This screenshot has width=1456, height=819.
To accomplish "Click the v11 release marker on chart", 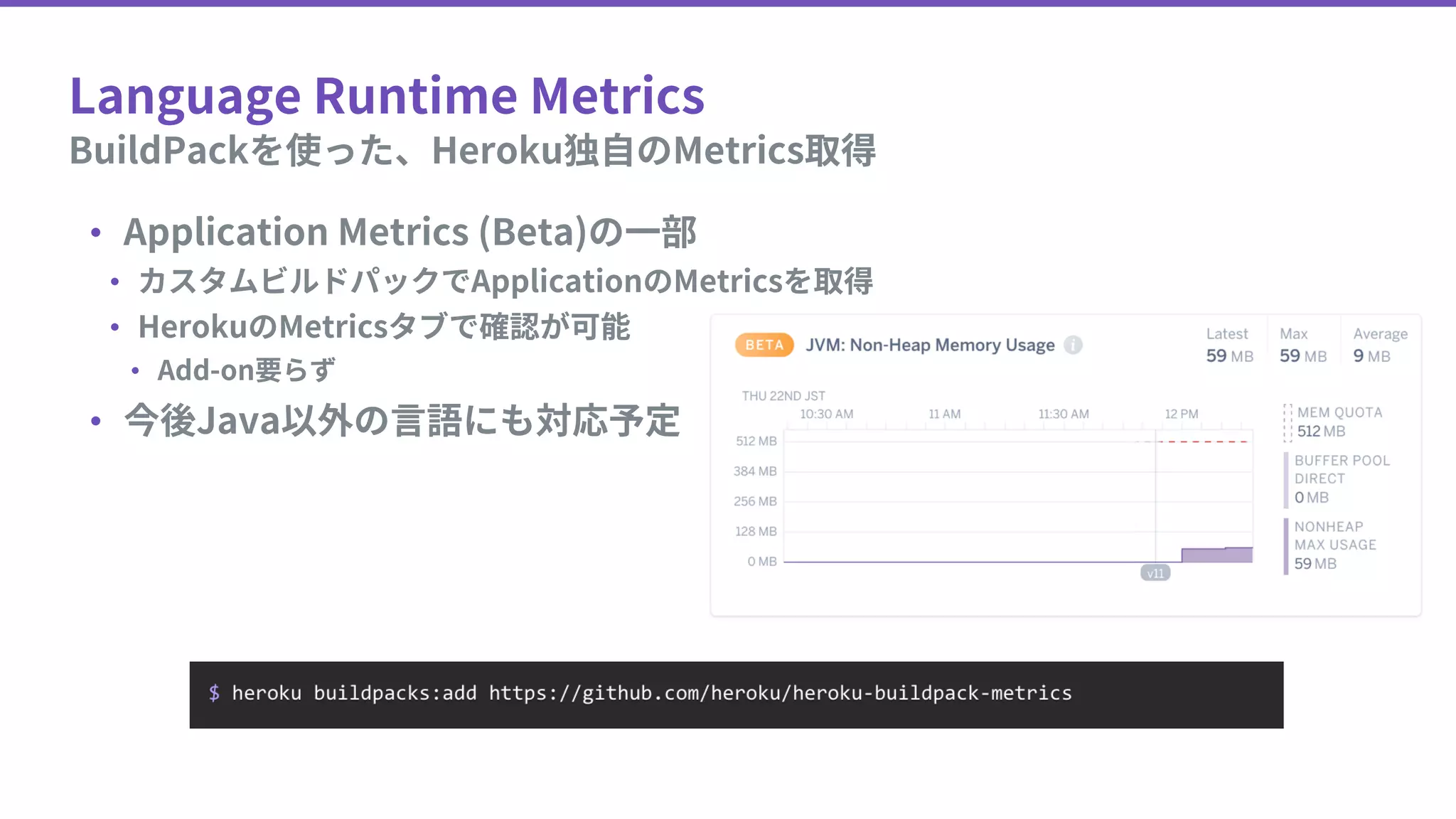I will [x=1155, y=573].
